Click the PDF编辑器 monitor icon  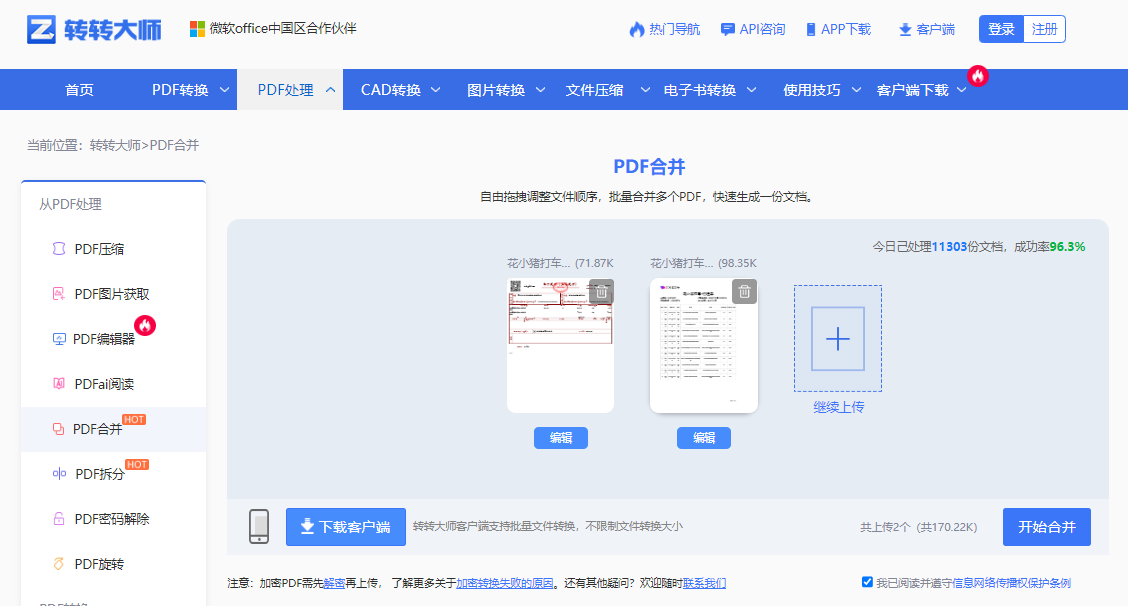(x=59, y=339)
